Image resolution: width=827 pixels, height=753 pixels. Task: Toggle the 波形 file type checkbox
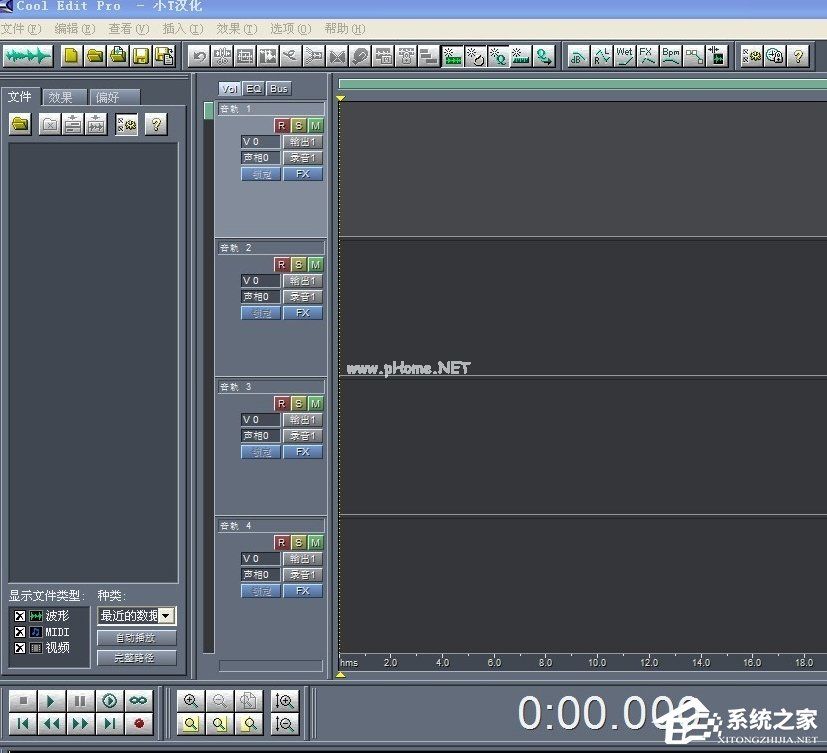pyautogui.click(x=20, y=616)
